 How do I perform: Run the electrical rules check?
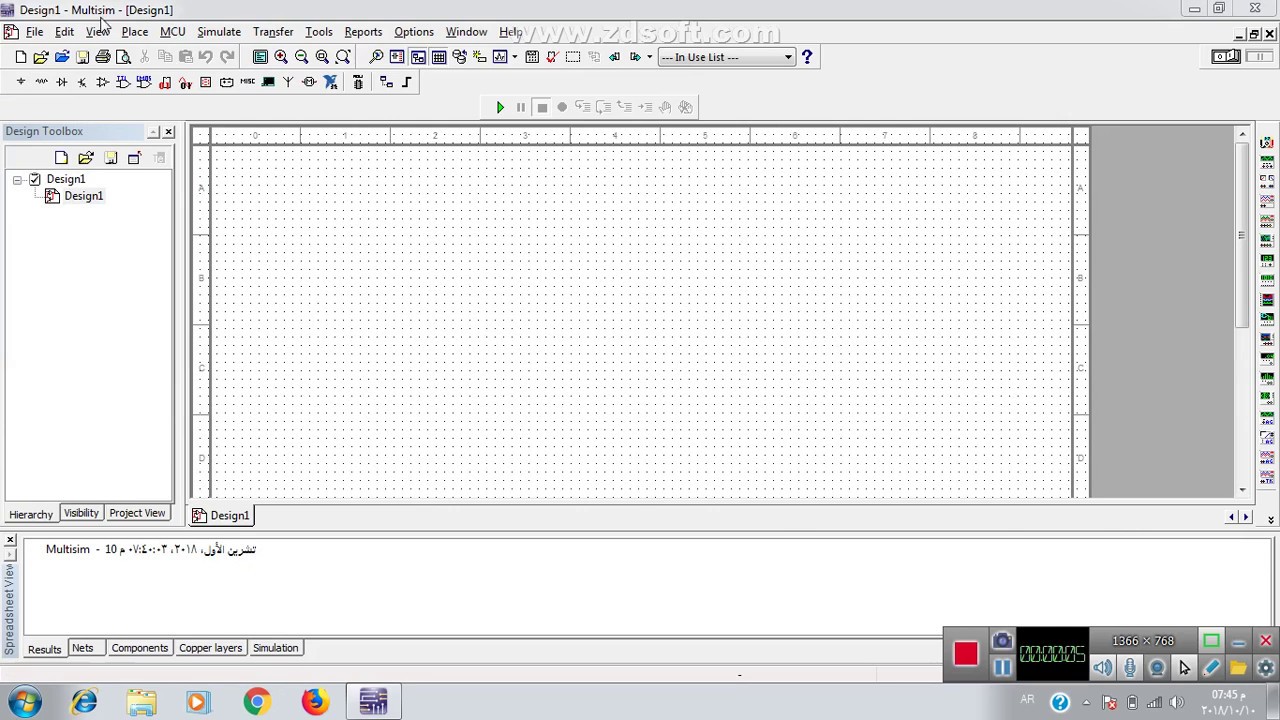(x=551, y=57)
